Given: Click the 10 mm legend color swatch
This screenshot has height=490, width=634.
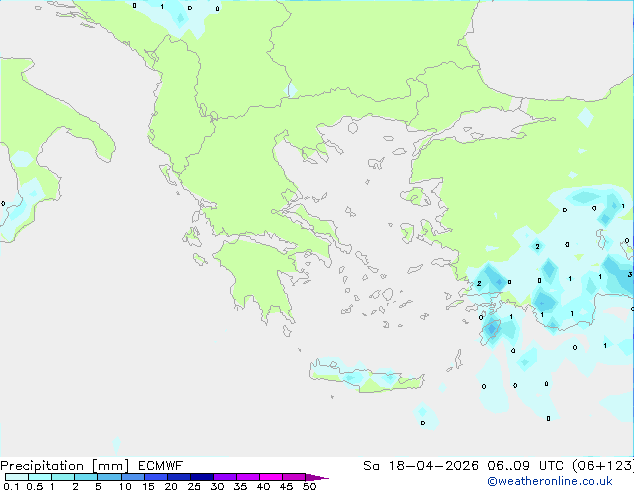Looking at the screenshot, I should (132, 477).
